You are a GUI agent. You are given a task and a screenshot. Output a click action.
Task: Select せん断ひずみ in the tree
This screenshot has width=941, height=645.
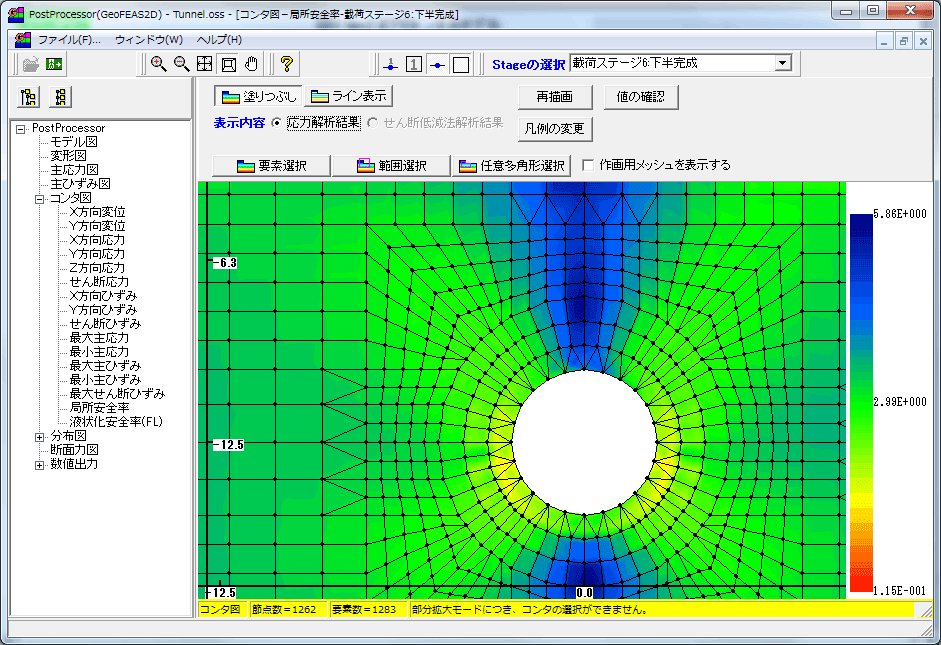coord(105,324)
